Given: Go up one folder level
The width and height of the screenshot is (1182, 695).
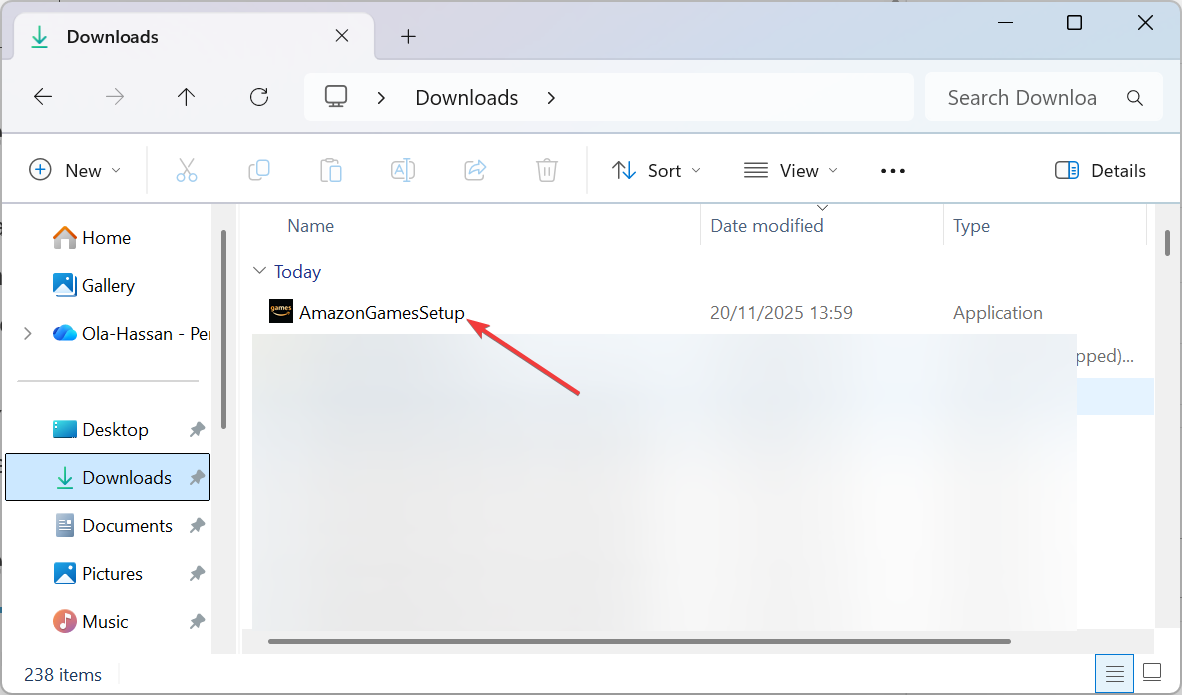Looking at the screenshot, I should (x=186, y=96).
